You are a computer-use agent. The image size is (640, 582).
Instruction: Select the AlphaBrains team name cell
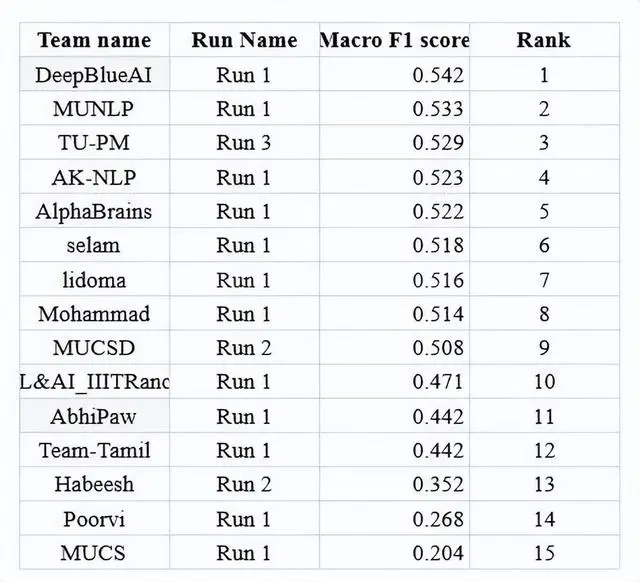(x=94, y=212)
